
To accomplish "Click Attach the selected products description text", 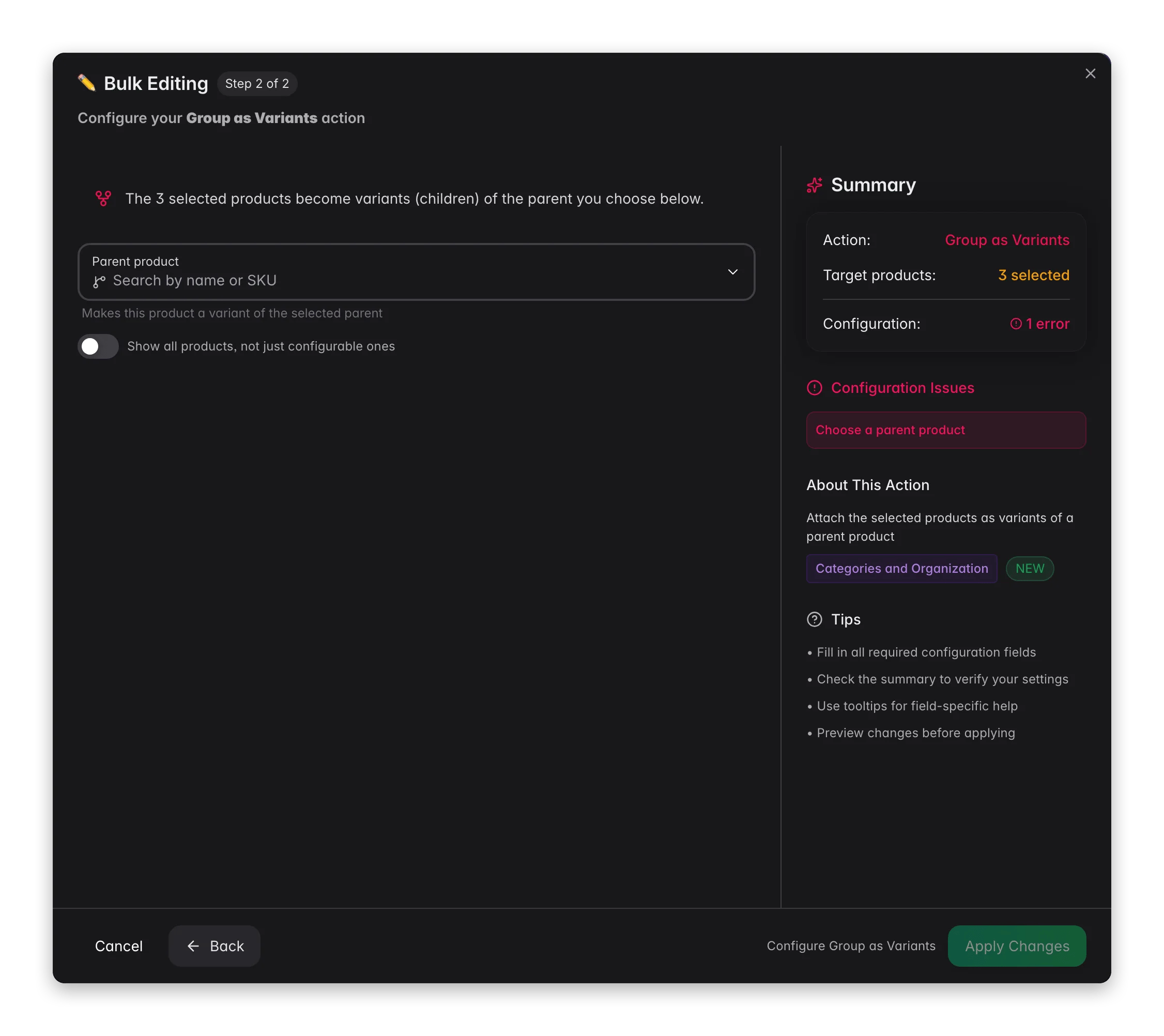I will [x=940, y=527].
